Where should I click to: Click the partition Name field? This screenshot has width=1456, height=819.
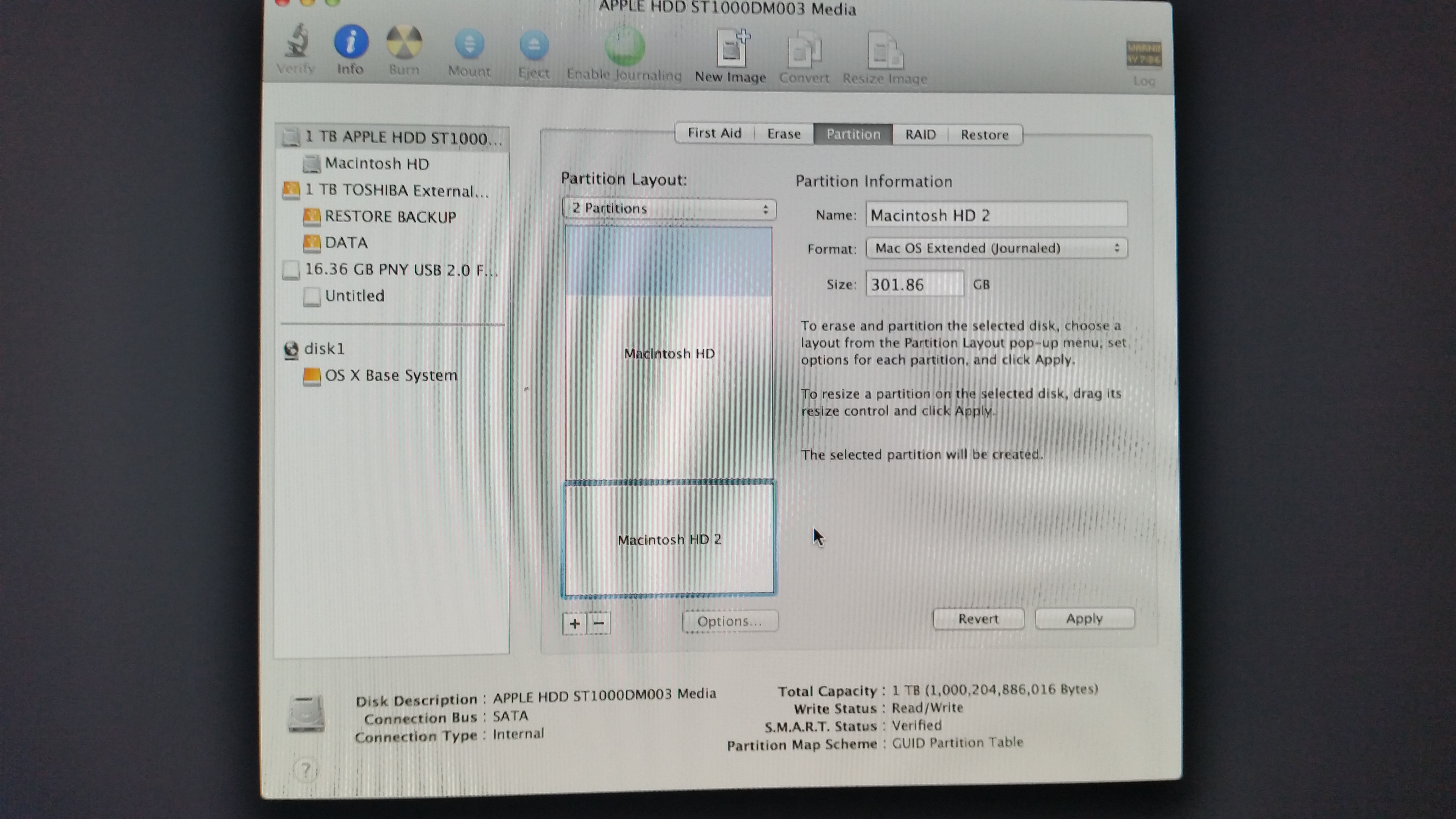[x=997, y=215]
